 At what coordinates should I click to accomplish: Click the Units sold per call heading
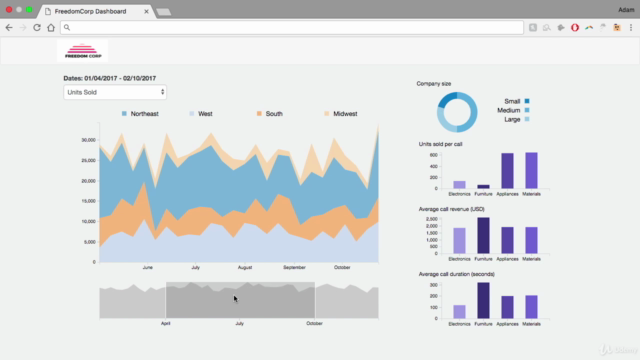click(x=440, y=144)
